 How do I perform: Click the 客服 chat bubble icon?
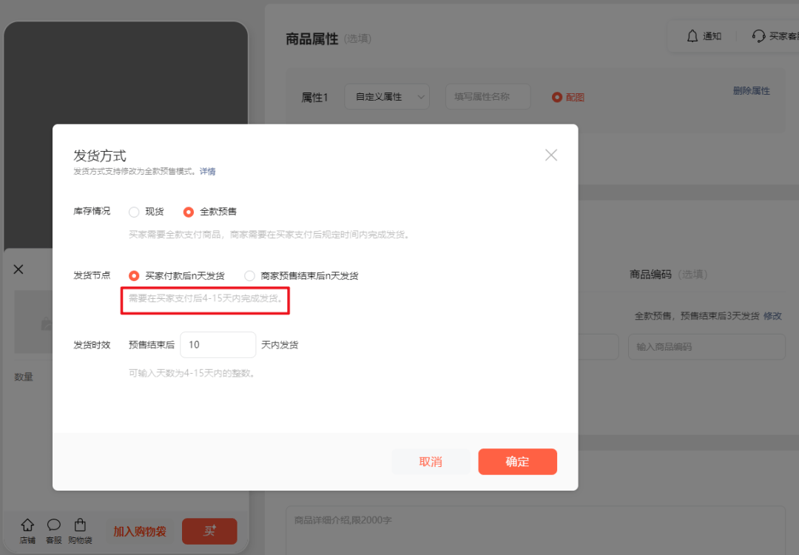tap(54, 525)
